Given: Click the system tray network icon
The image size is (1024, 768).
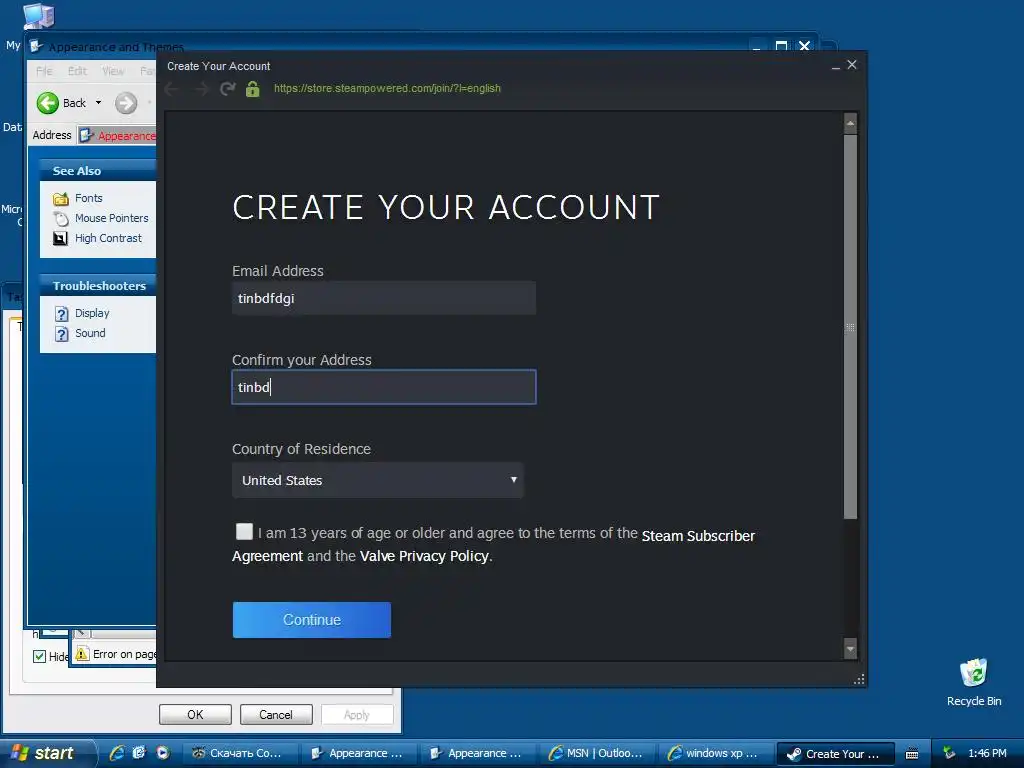Looking at the screenshot, I should point(950,753).
